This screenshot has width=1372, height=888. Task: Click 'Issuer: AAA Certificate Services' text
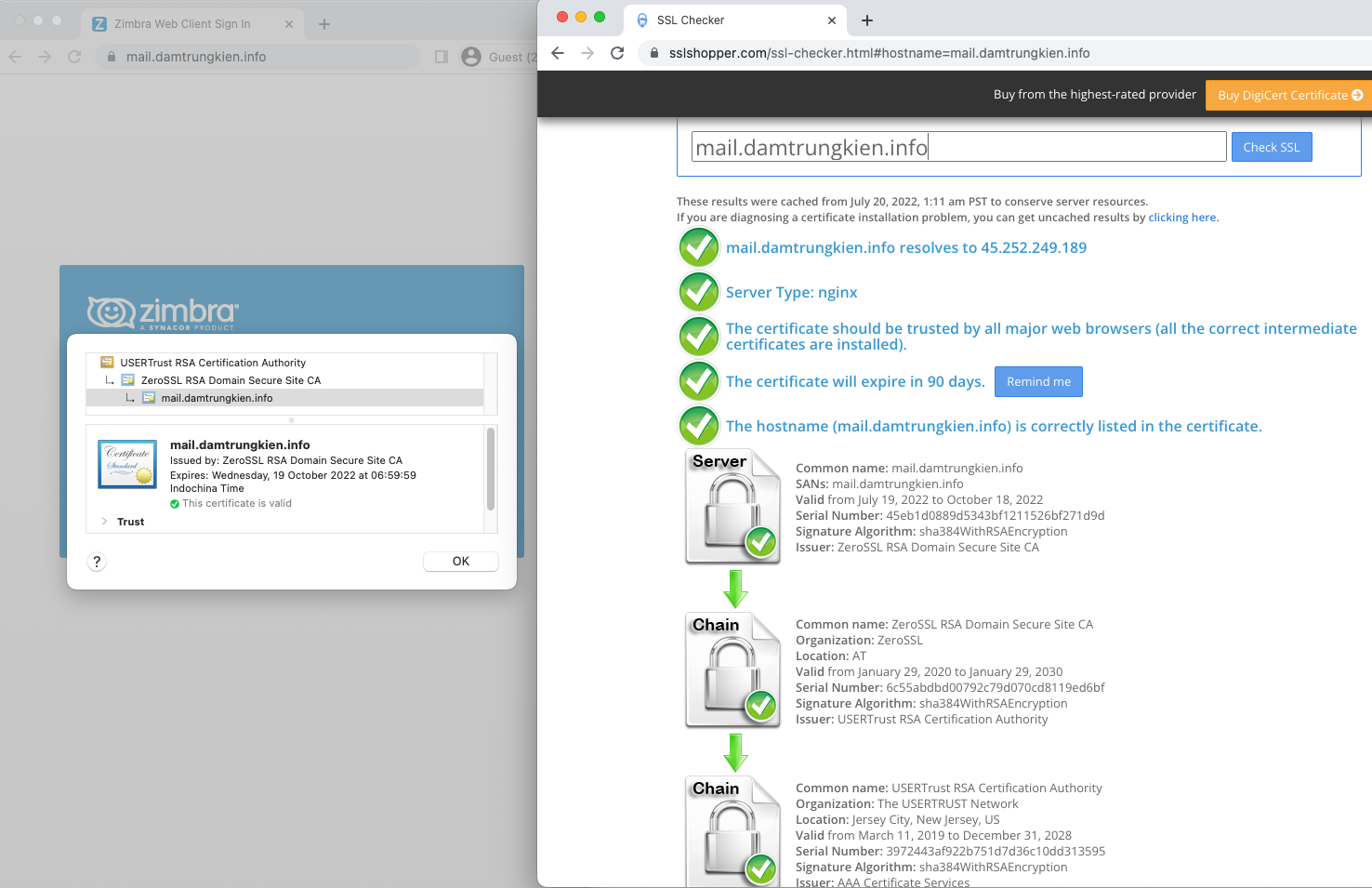click(x=882, y=882)
